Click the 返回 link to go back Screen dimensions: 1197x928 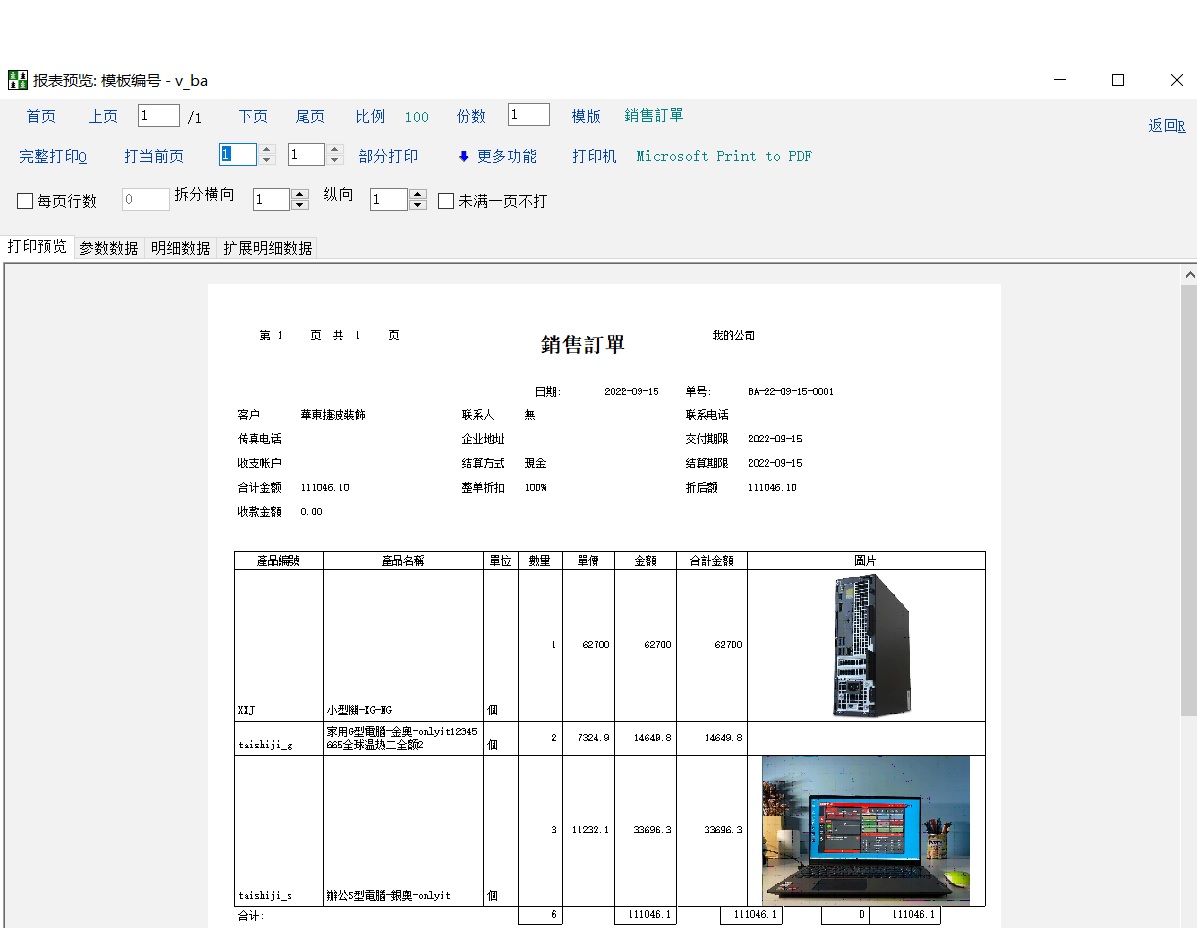point(1166,125)
